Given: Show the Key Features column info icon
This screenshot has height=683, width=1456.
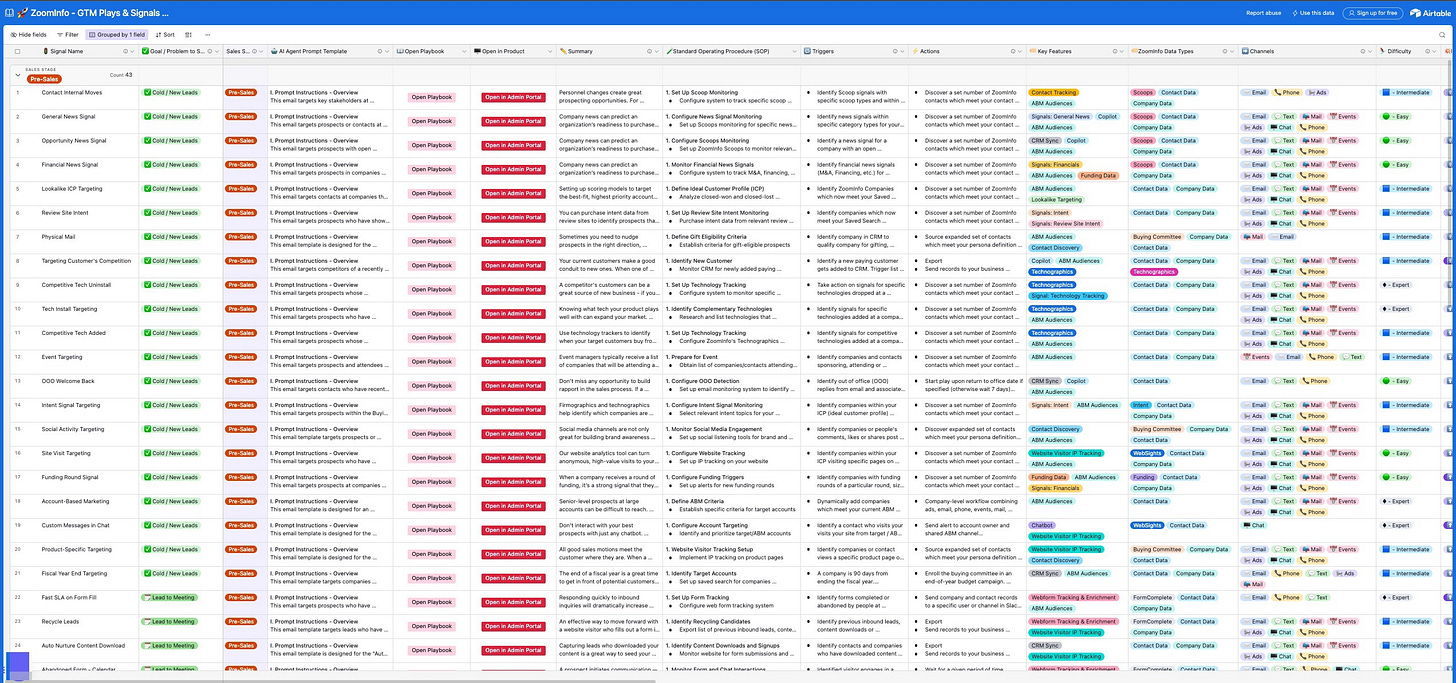Looking at the screenshot, I should pos(1115,51).
